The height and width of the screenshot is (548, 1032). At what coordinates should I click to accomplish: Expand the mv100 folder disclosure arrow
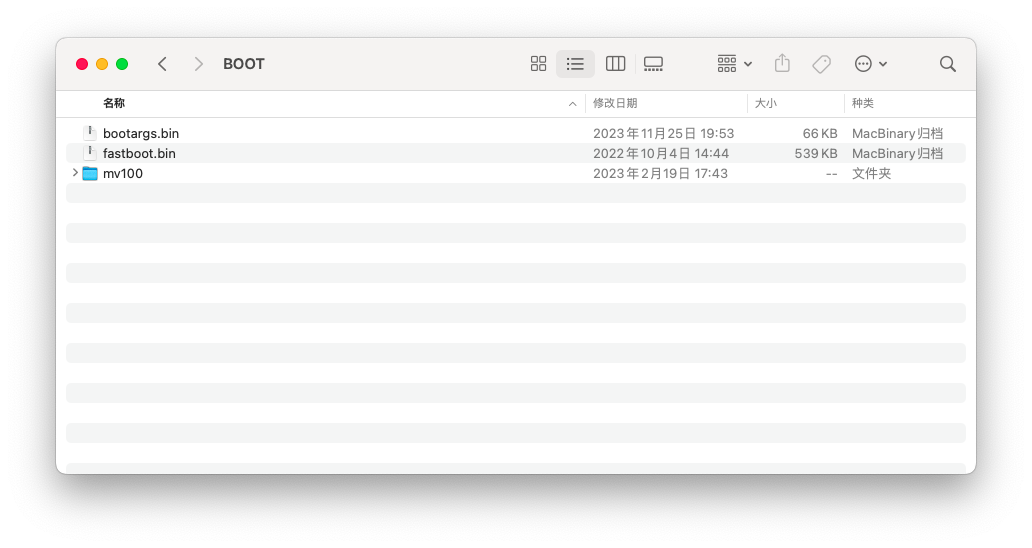[75, 173]
